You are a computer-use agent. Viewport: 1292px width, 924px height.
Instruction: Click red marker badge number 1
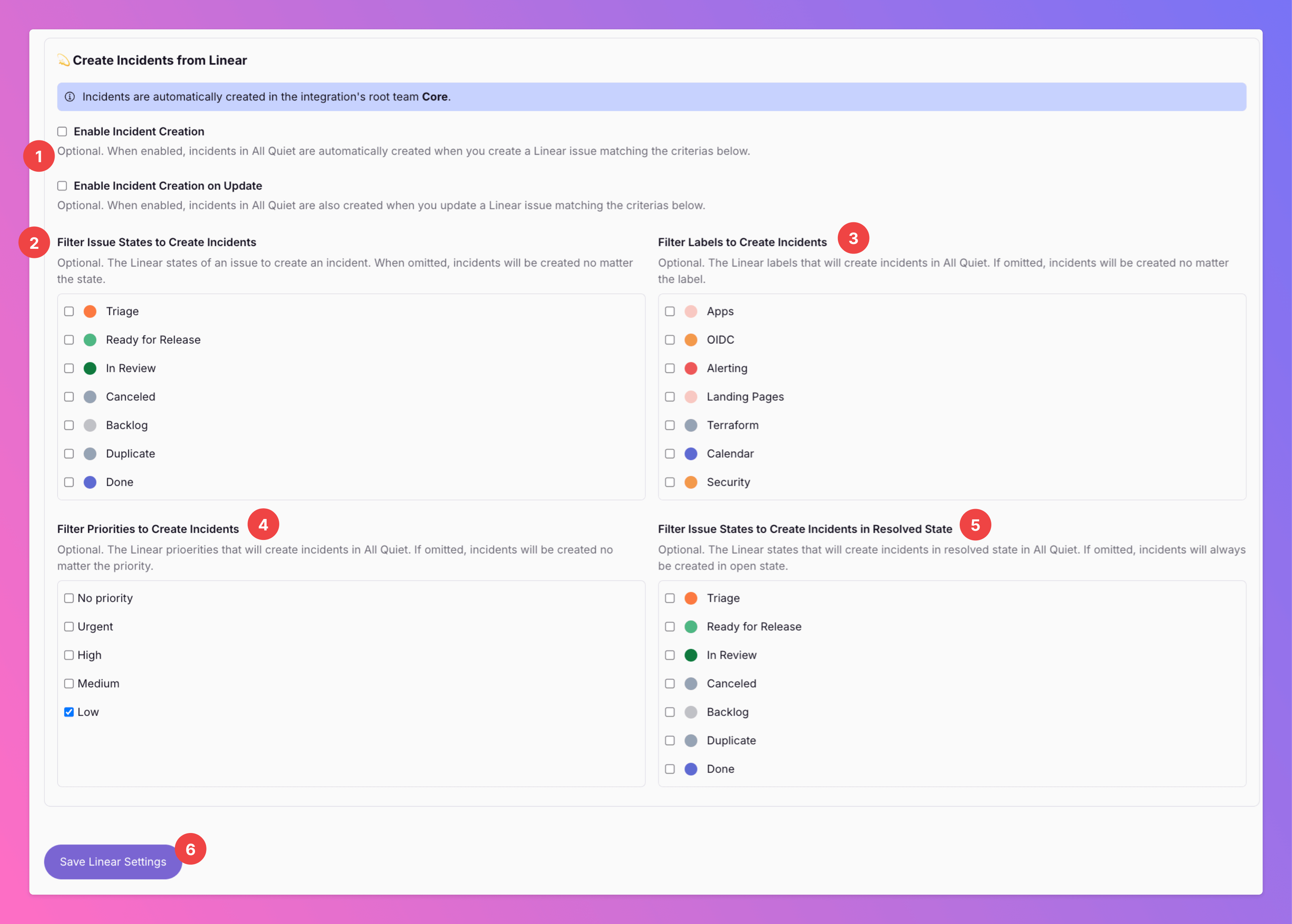click(39, 156)
